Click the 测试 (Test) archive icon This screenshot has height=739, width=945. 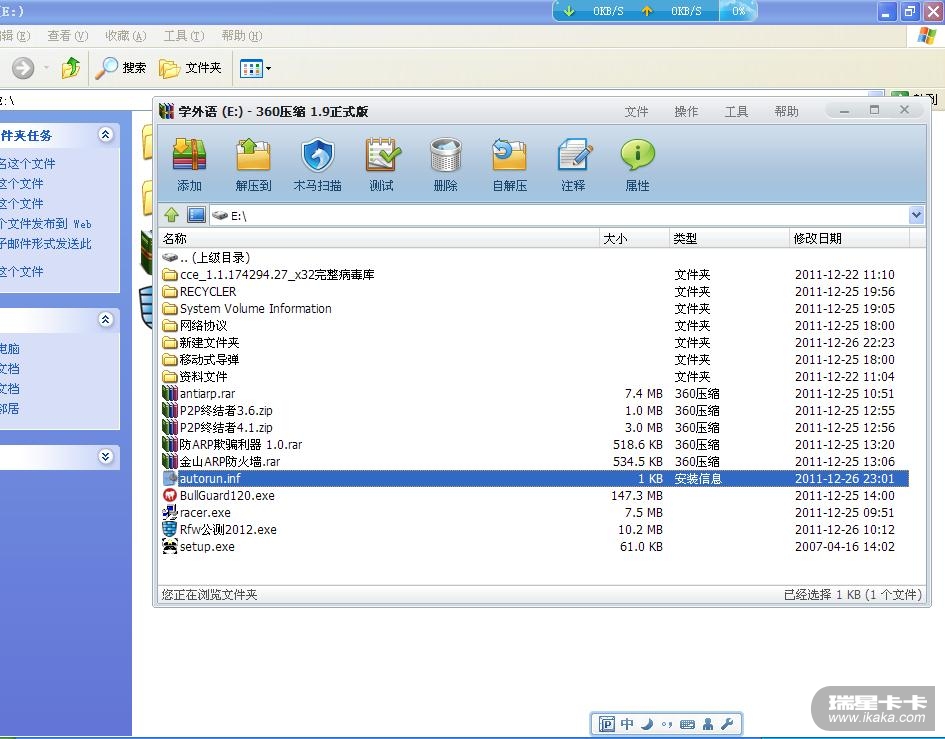pyautogui.click(x=381, y=155)
